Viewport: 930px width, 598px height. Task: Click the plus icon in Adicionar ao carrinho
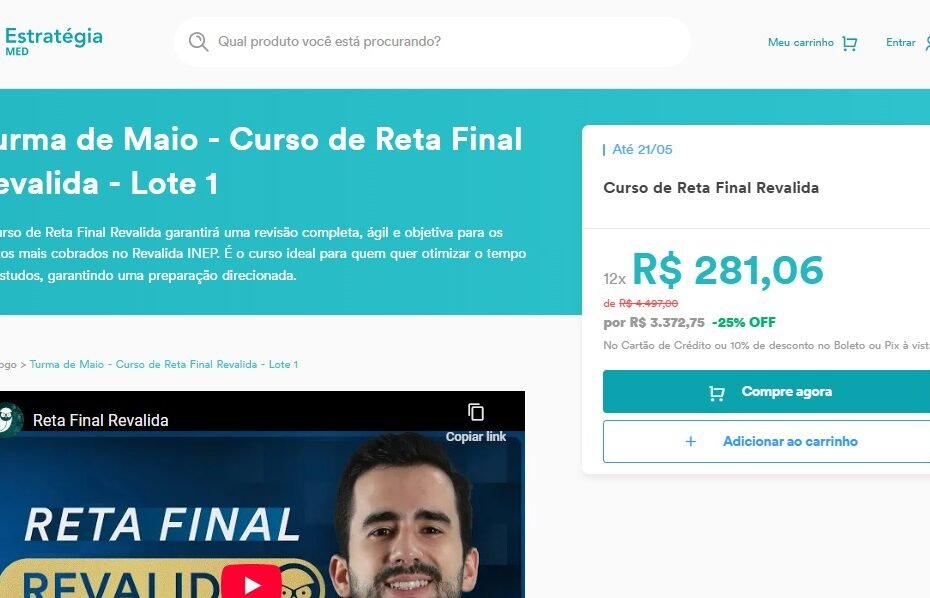point(690,441)
